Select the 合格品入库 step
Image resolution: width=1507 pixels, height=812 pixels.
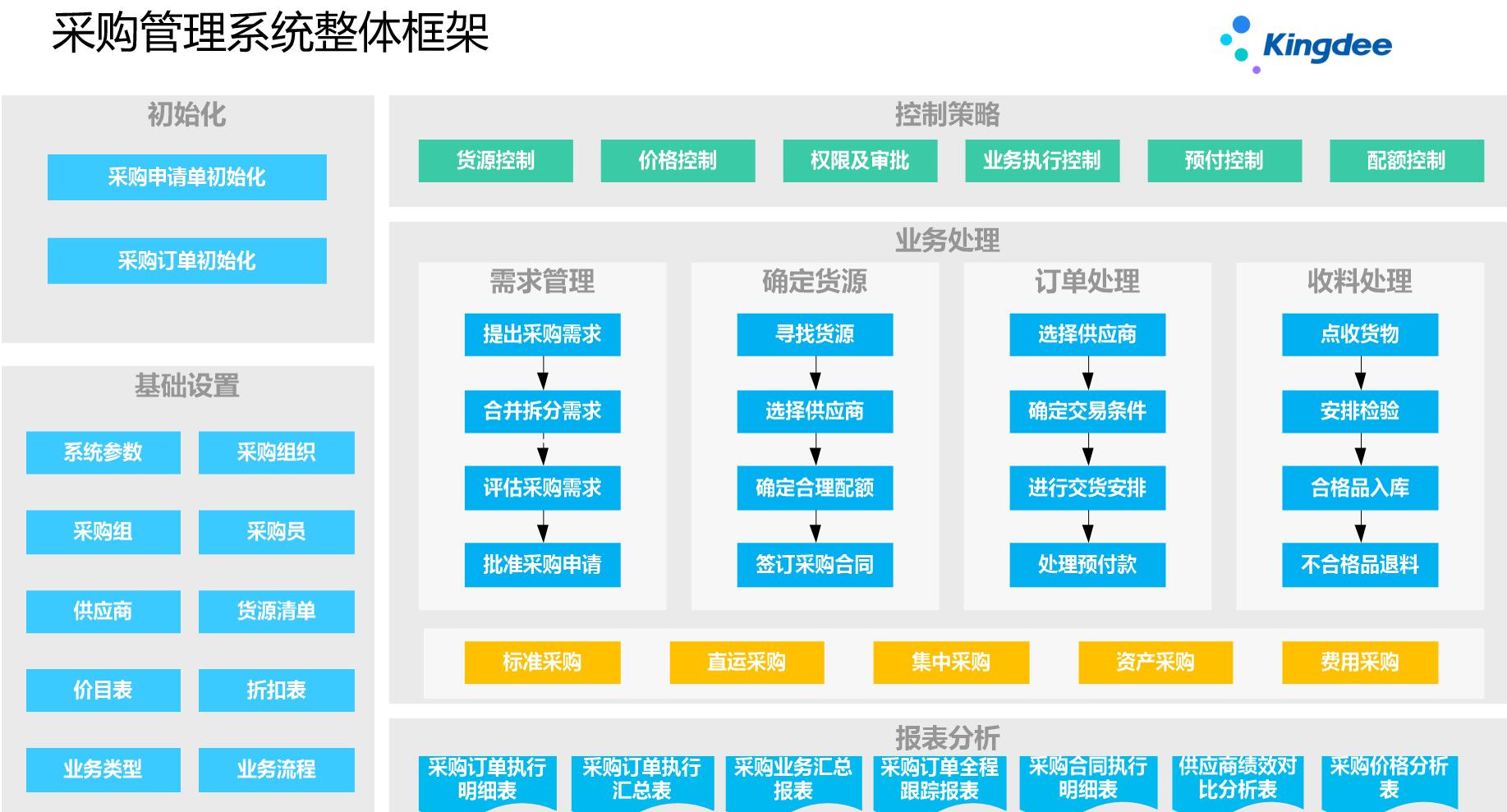point(1360,489)
